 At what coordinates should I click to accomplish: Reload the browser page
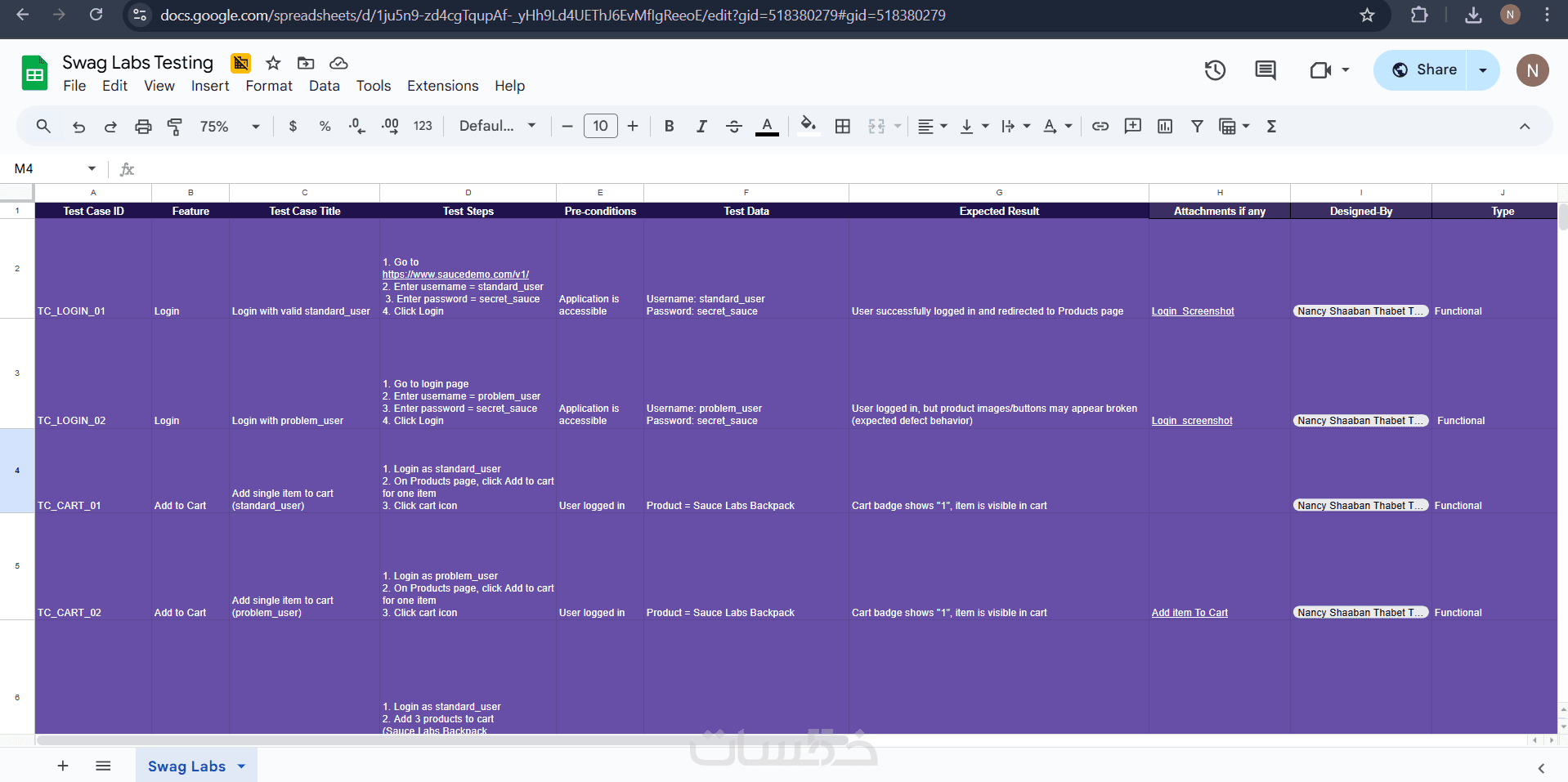tap(96, 15)
